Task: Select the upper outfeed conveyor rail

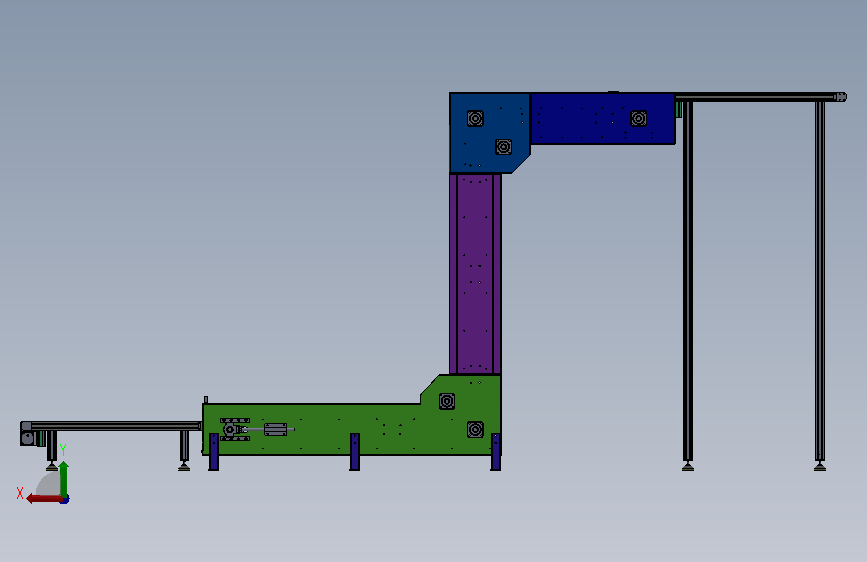Action: (x=755, y=97)
